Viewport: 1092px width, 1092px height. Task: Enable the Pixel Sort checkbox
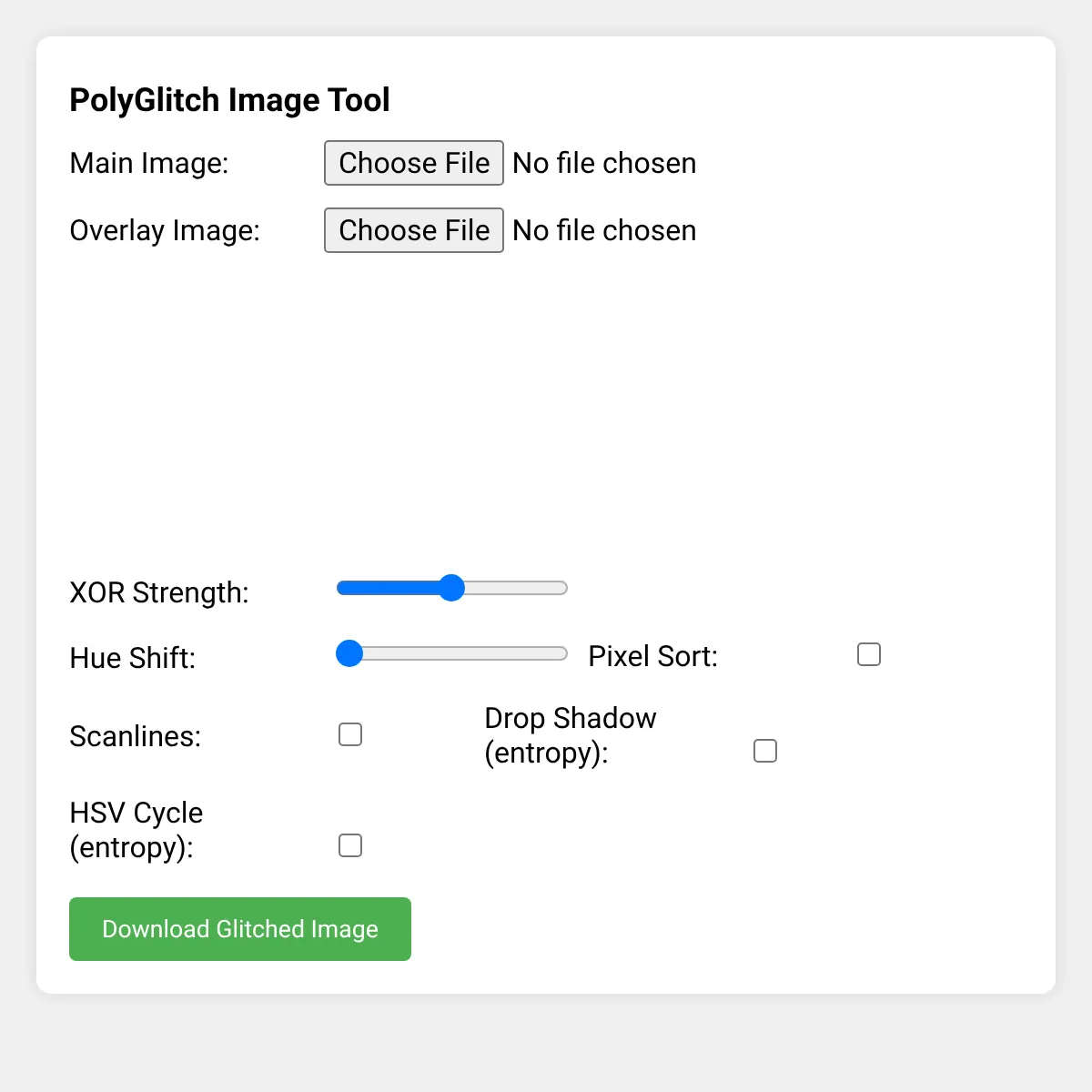(869, 654)
